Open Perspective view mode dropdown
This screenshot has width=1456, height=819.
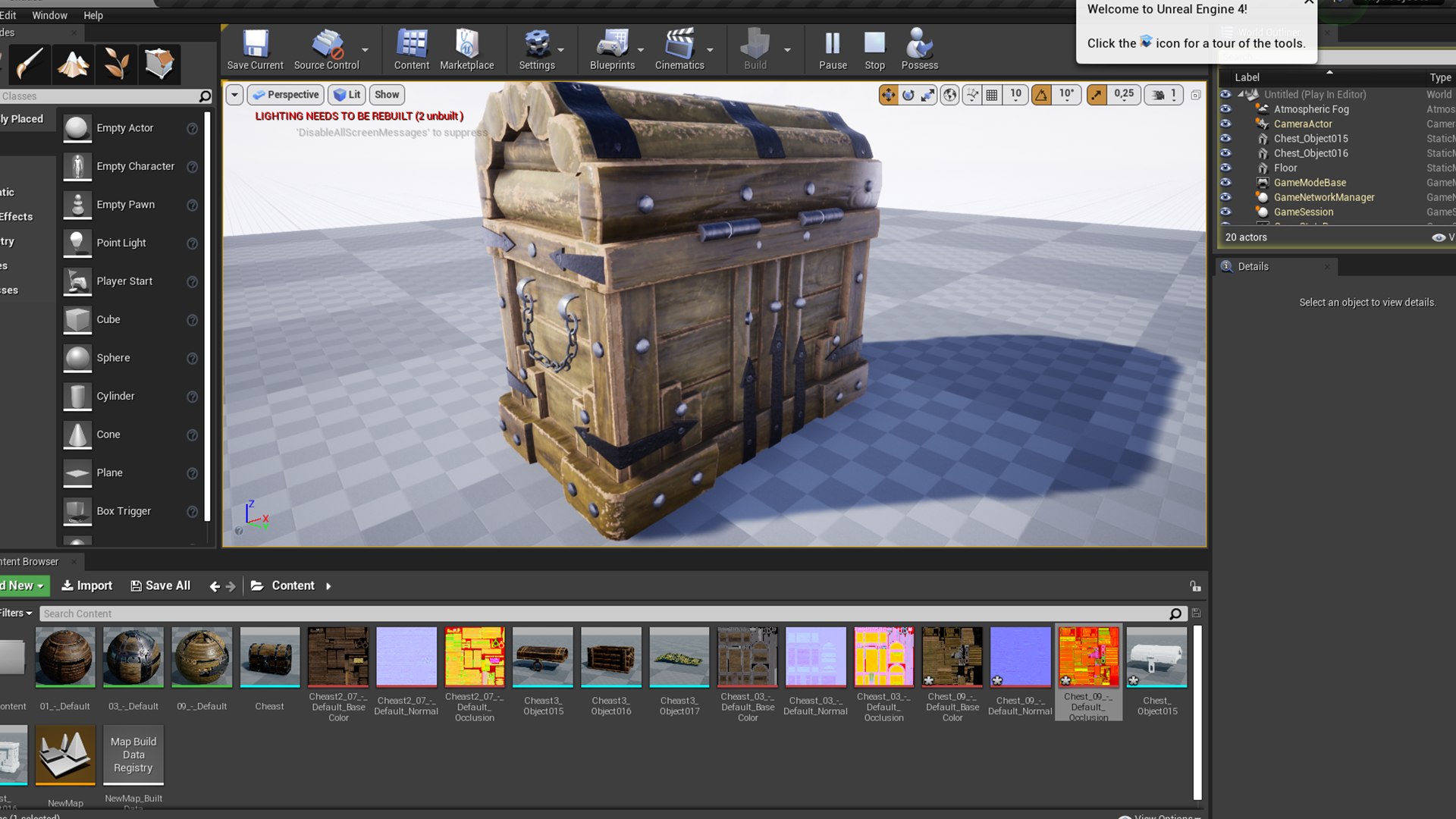286,95
